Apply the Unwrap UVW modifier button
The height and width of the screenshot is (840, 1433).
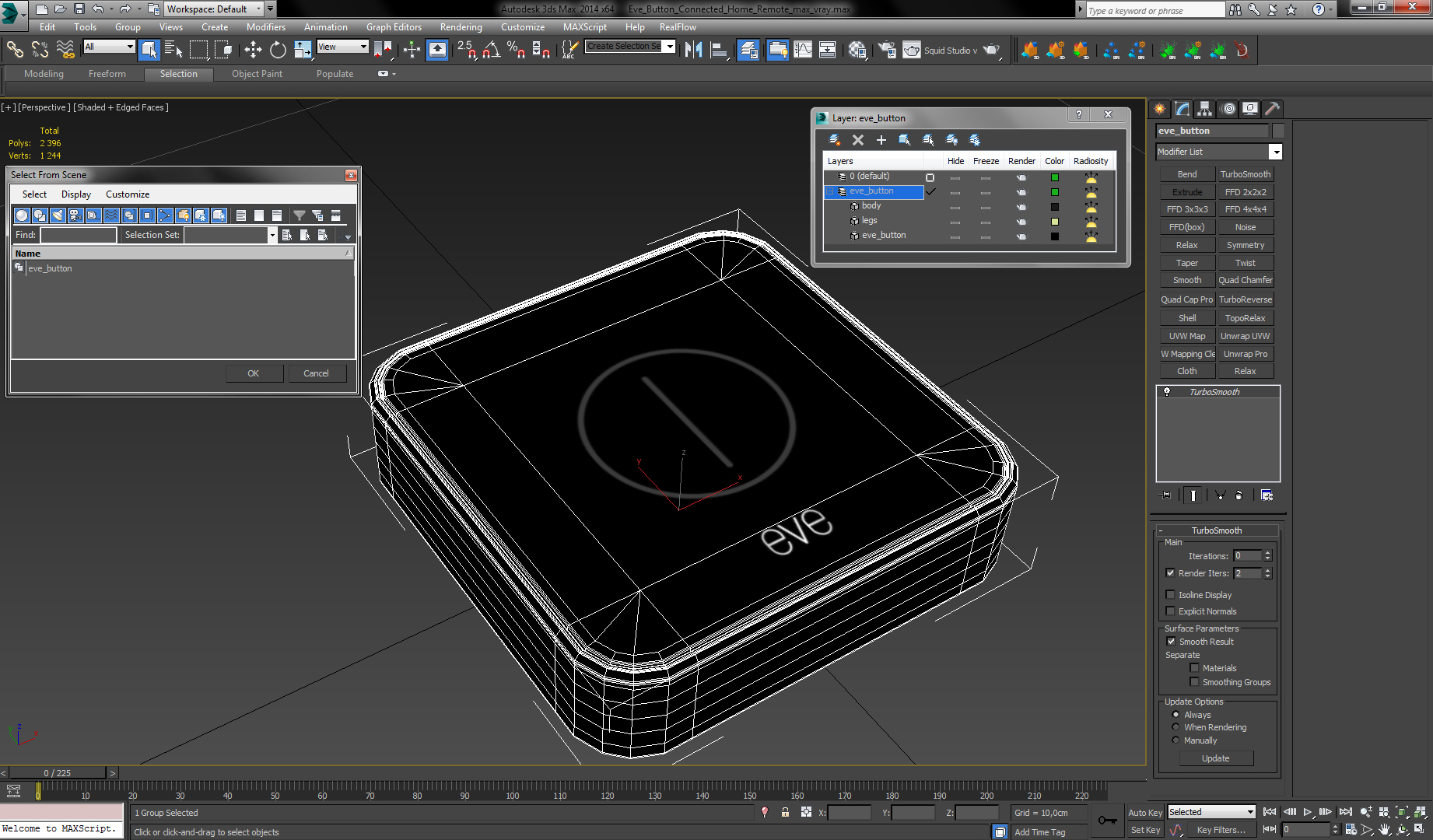tap(1245, 336)
